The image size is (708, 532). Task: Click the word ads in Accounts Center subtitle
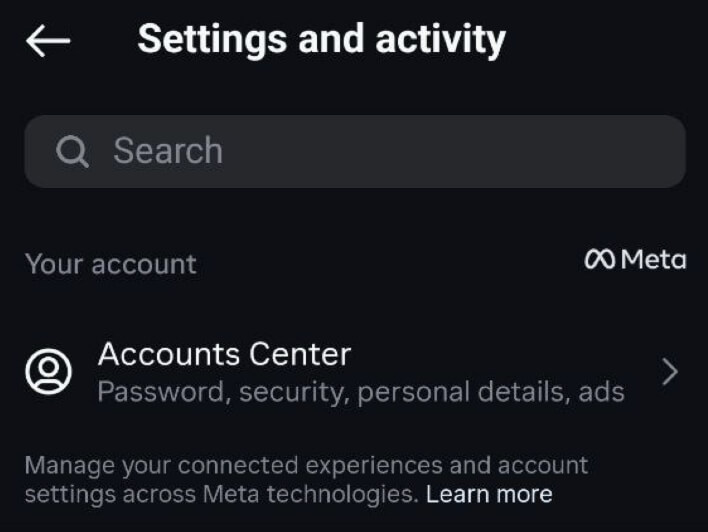[601, 392]
